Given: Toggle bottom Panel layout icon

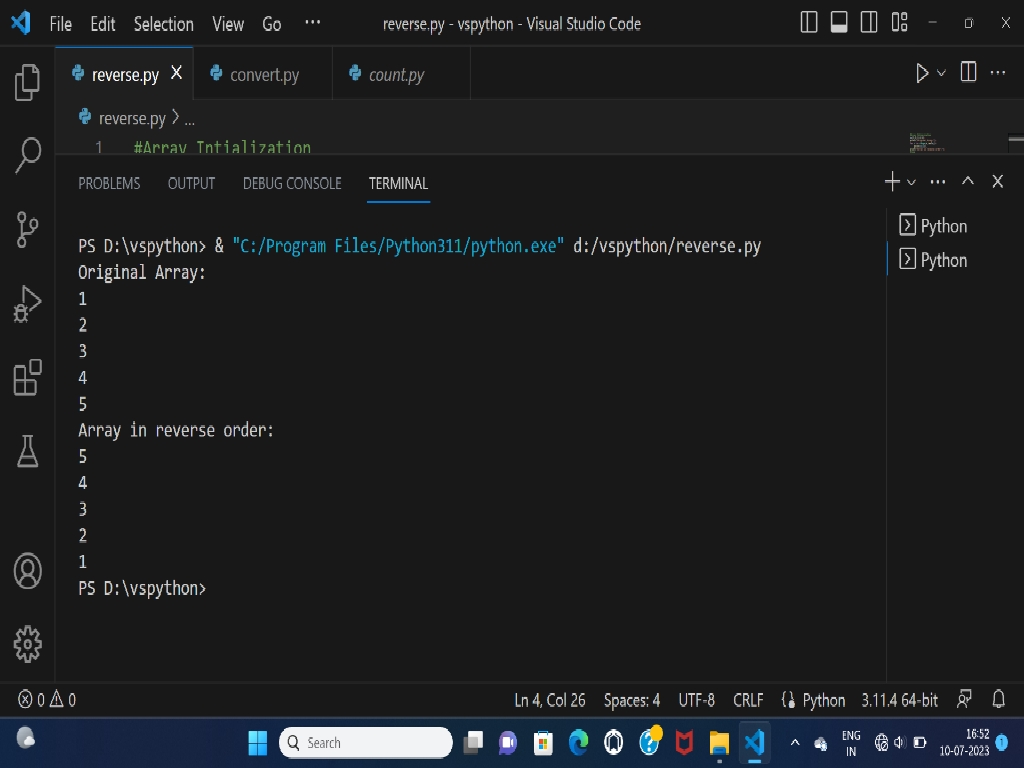Looking at the screenshot, I should point(839,22).
